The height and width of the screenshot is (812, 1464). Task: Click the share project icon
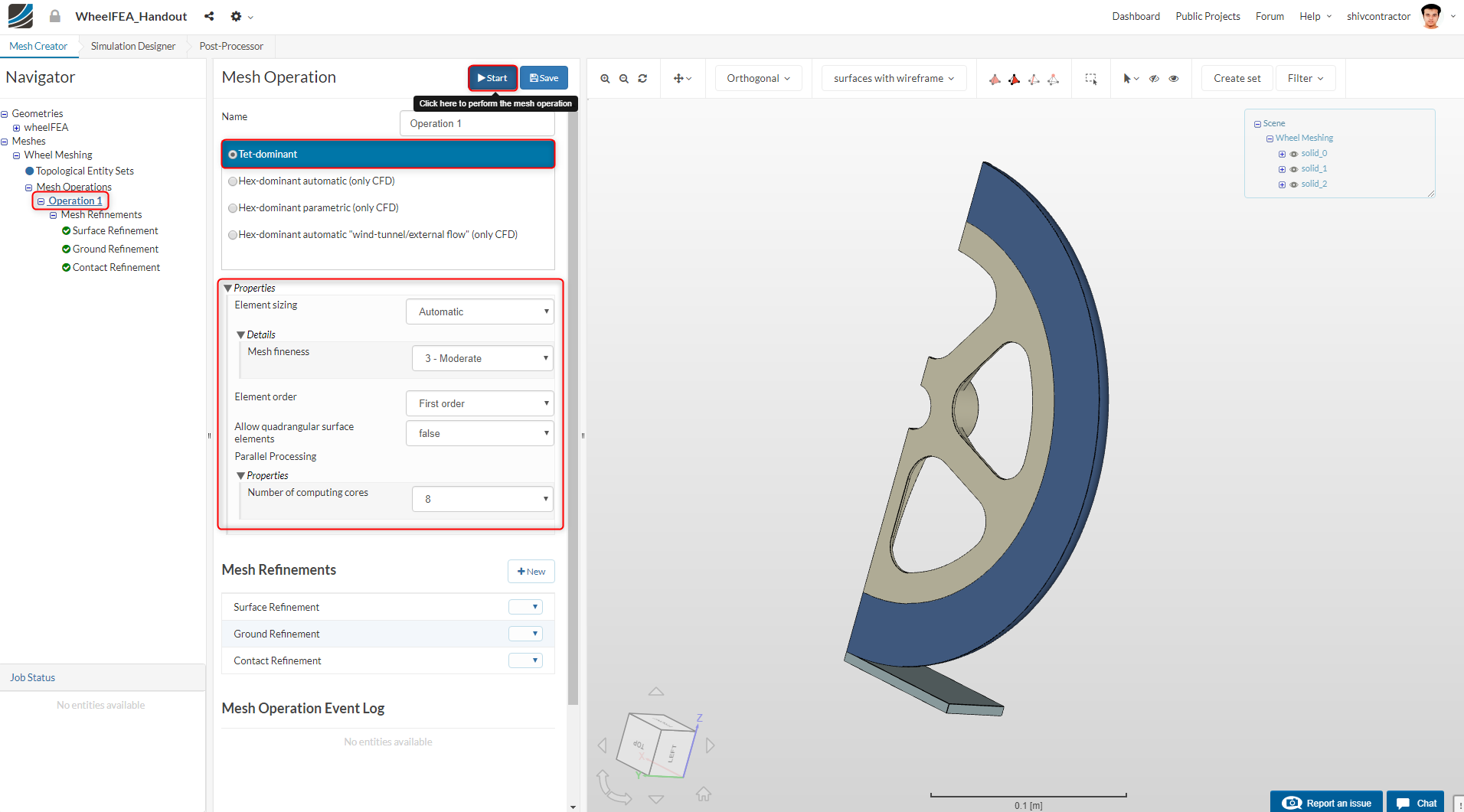[x=209, y=16]
